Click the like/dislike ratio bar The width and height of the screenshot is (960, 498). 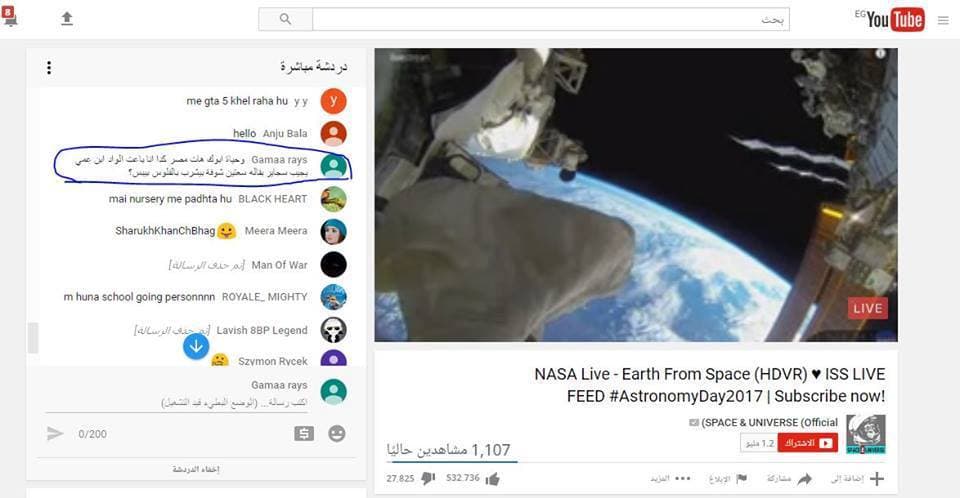[x=452, y=461]
